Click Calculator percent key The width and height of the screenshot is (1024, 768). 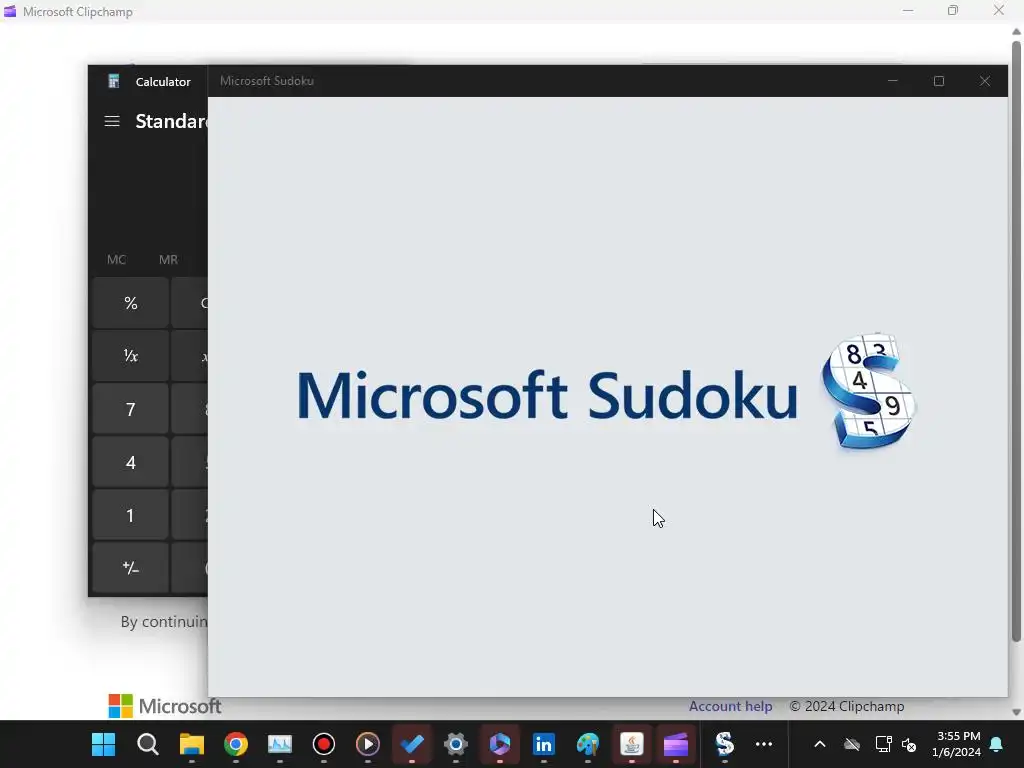[131, 303]
